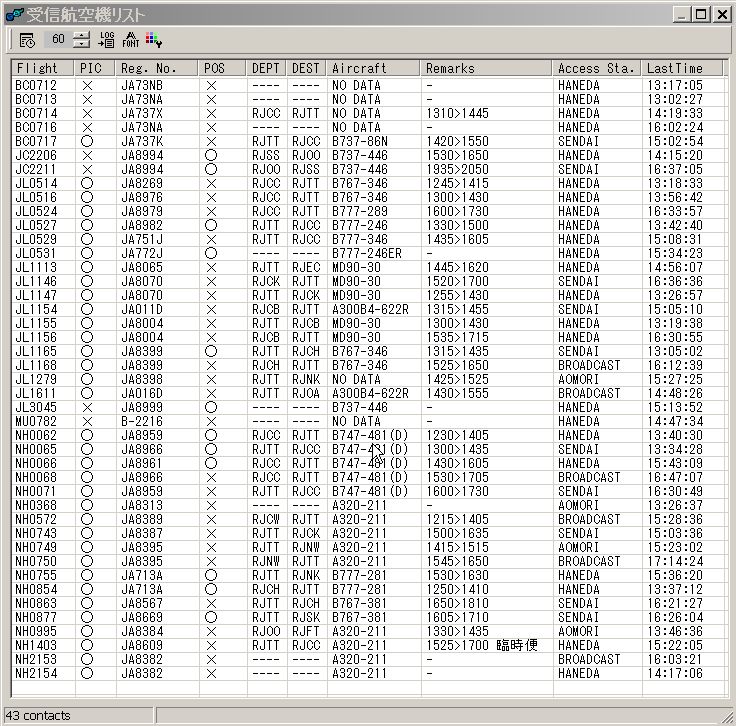Open the FONT settings icon
736x726 pixels.
point(130,40)
